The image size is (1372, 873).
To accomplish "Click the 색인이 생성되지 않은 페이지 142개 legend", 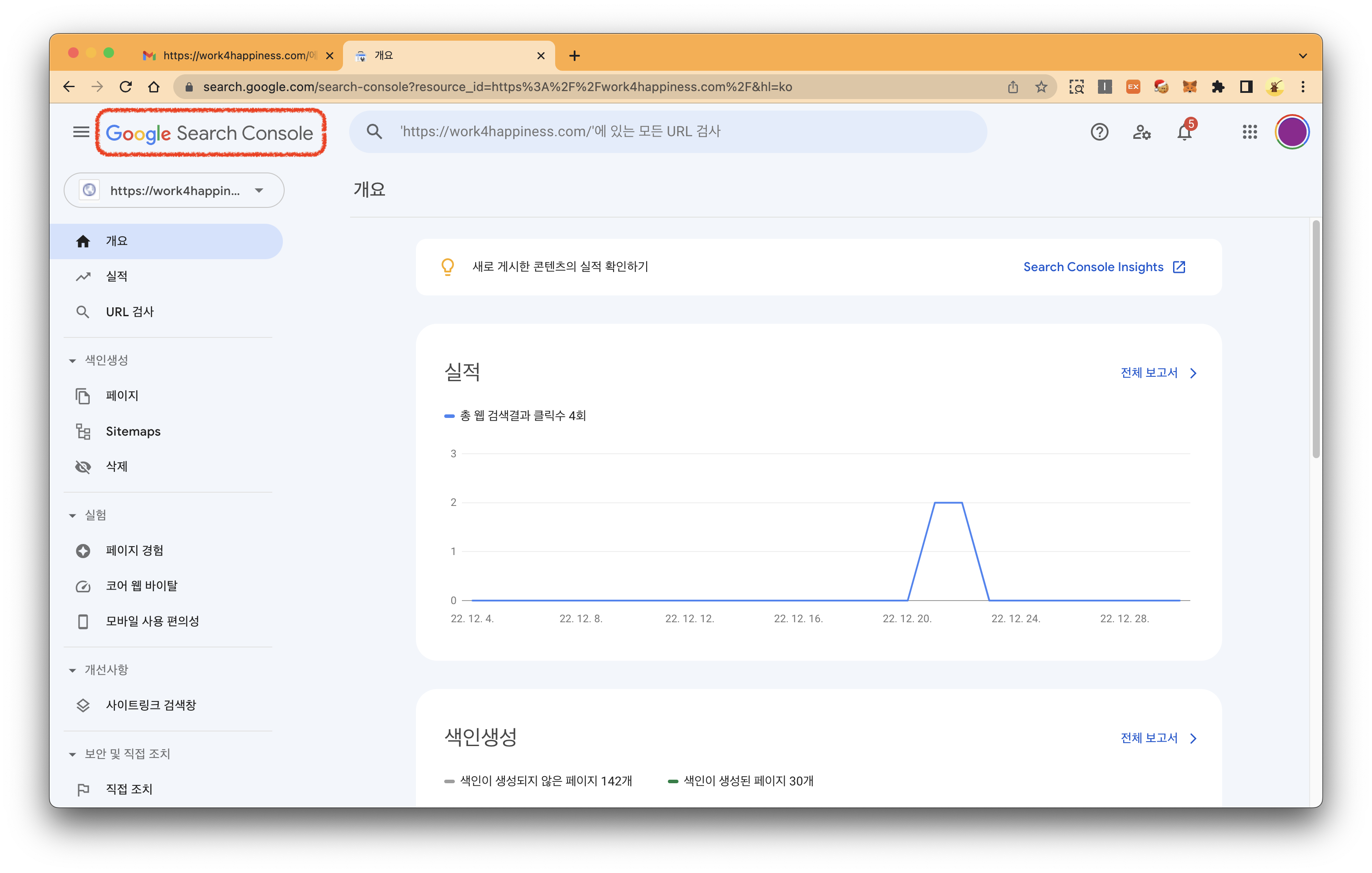I will [x=538, y=781].
